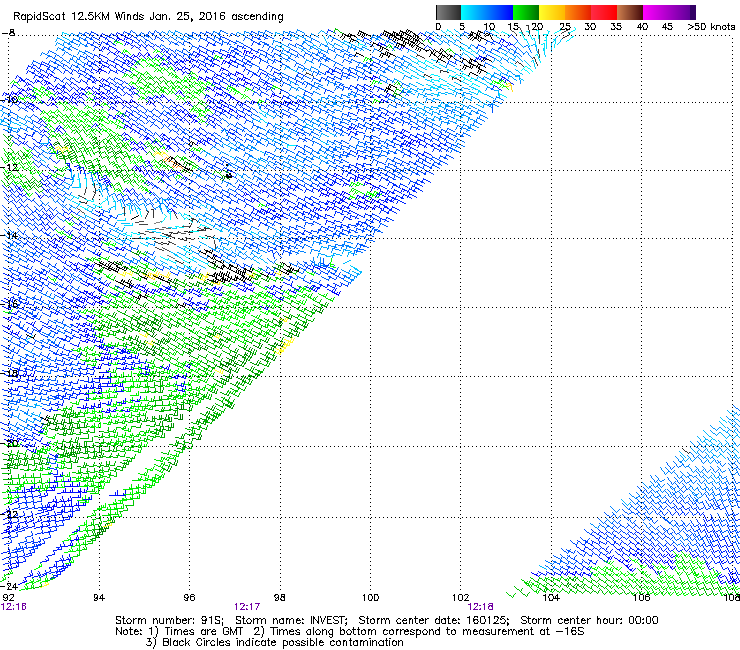Click the legend scale label '40'
The width and height of the screenshot is (740, 650).
(642, 27)
